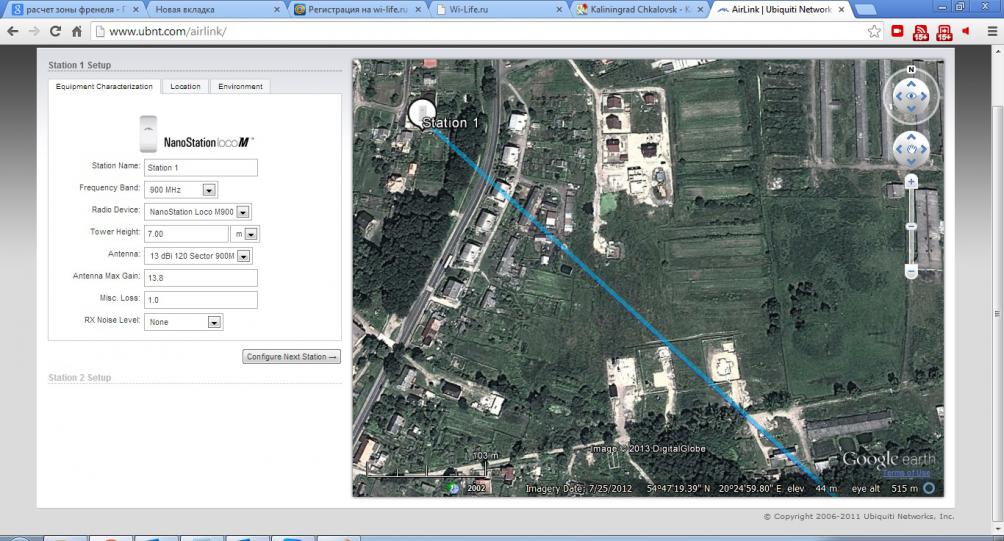The width and height of the screenshot is (1004, 541).
Task: Open the Terms of Use link on map
Action: pos(906,473)
